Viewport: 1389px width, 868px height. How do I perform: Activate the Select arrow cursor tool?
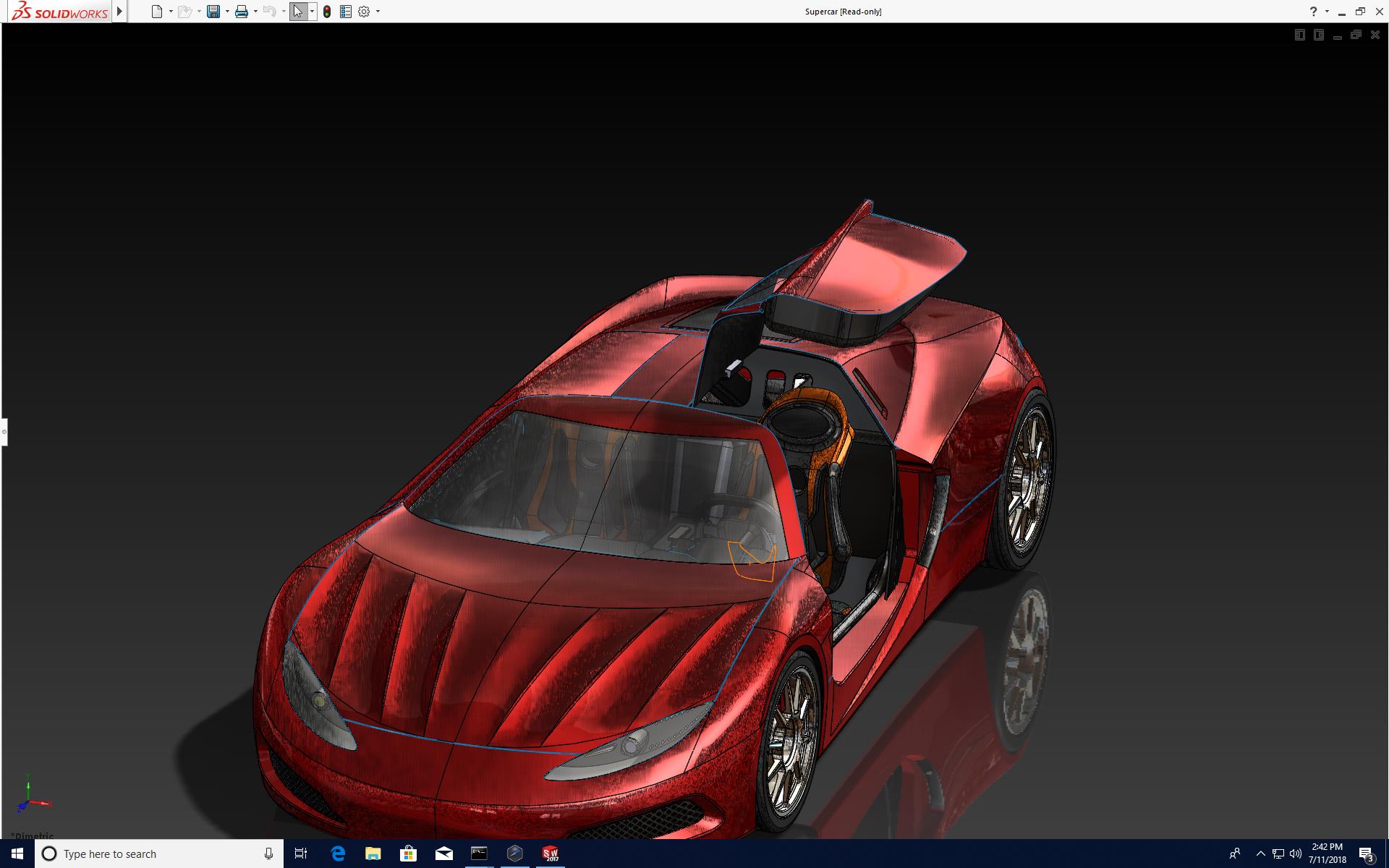(x=298, y=12)
